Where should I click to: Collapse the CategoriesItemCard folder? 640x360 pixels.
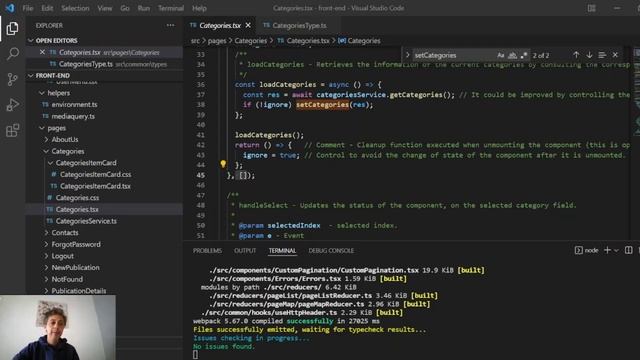[86, 163]
